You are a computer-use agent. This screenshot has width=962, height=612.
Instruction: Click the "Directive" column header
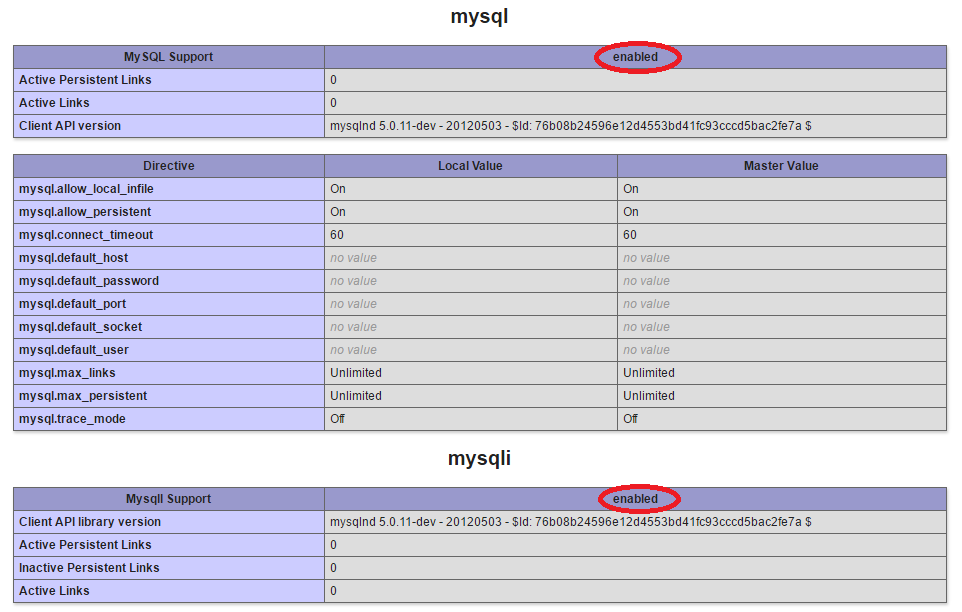[x=168, y=166]
